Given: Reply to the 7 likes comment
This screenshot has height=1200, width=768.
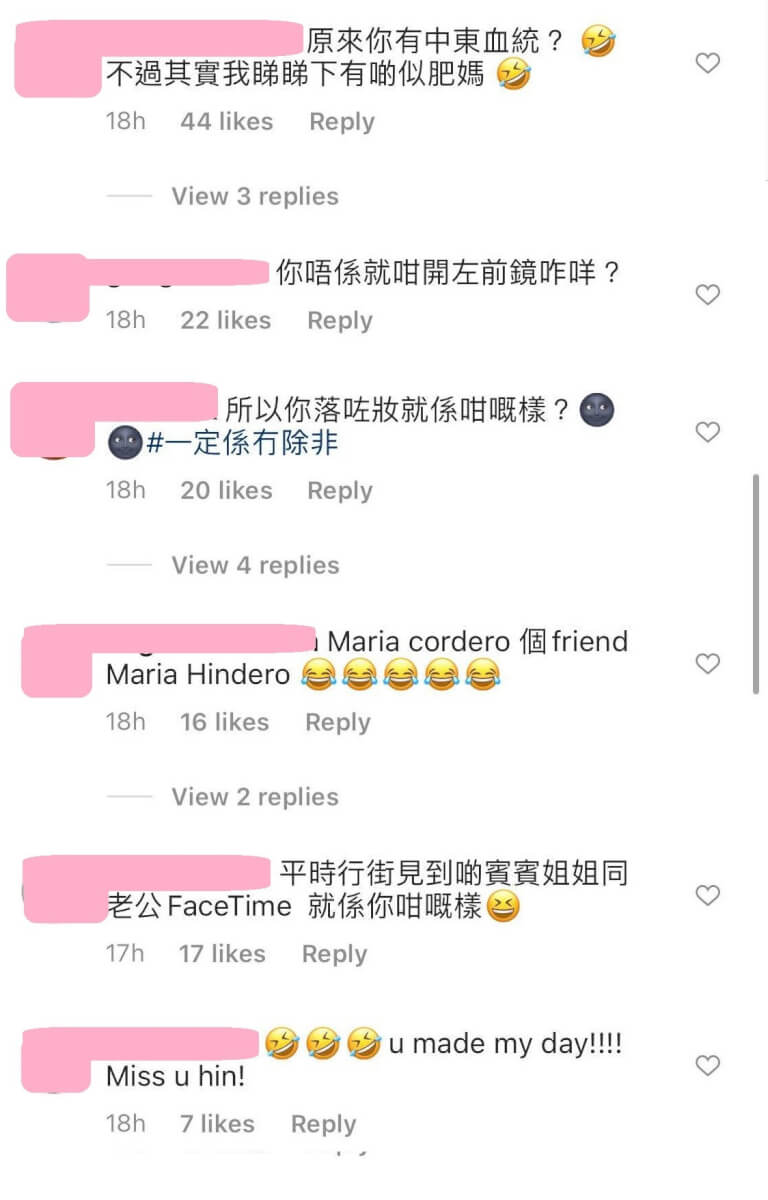Looking at the screenshot, I should 323,1125.
